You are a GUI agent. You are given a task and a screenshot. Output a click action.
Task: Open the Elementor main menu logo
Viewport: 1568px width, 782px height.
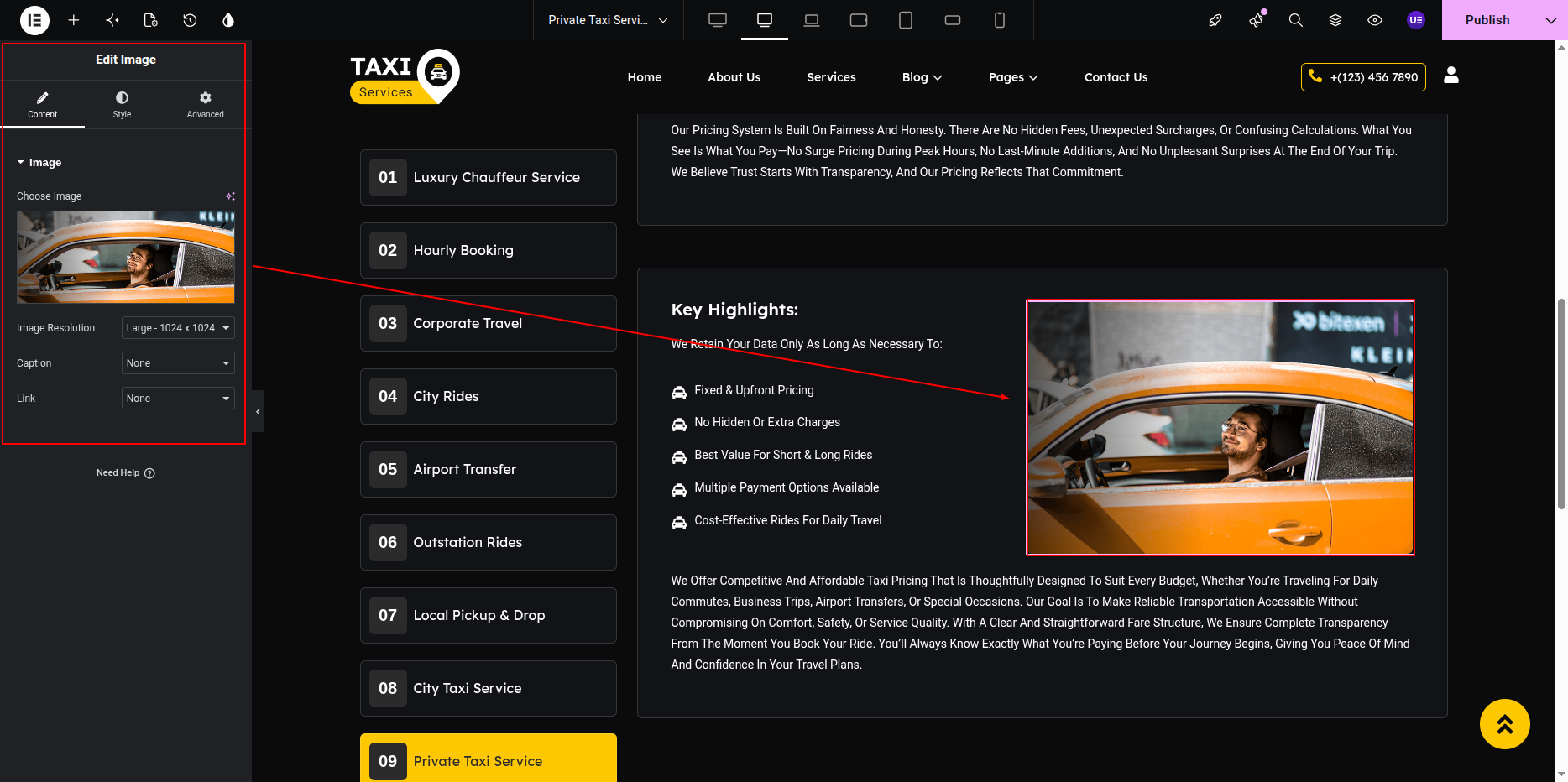(x=34, y=20)
